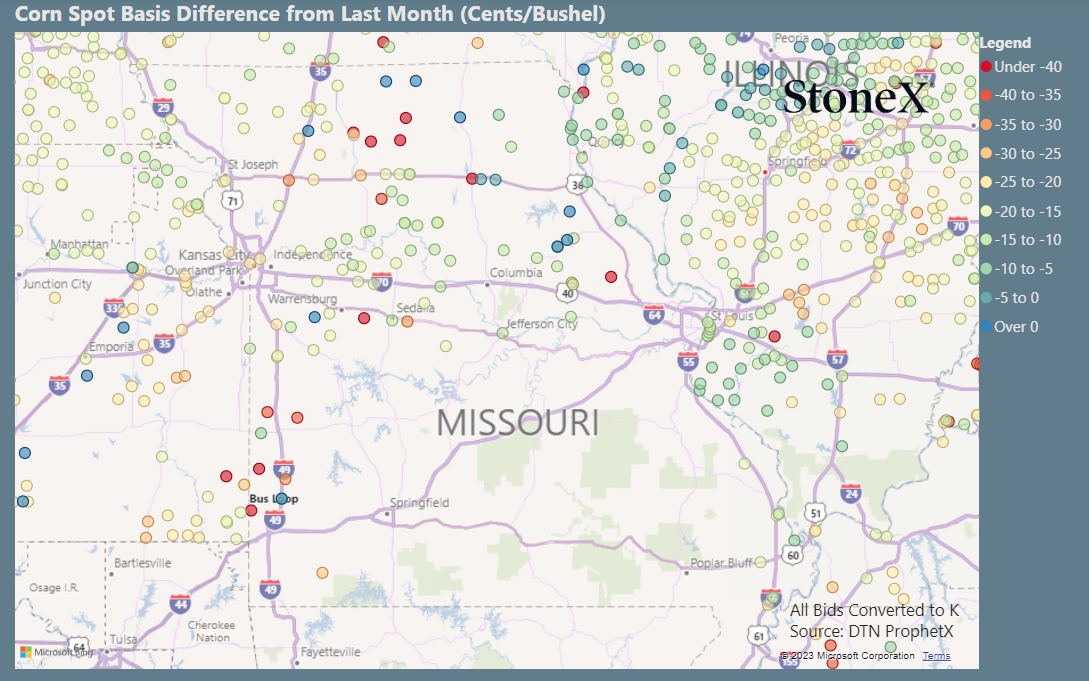Click the Emporia city label
Screen dimensions: 1089x681
[x=111, y=346]
